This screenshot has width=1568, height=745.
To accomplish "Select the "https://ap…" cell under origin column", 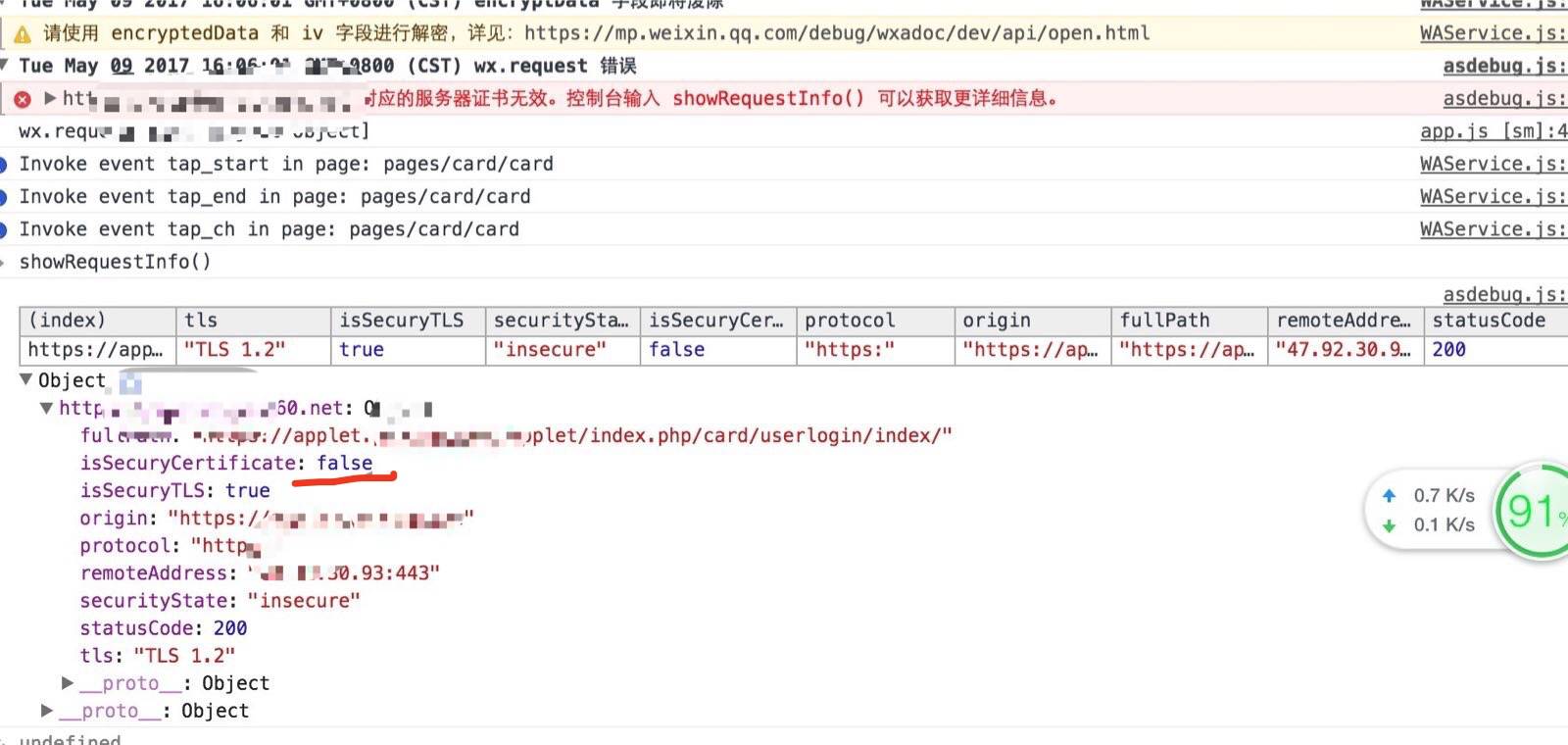I will click(1033, 350).
